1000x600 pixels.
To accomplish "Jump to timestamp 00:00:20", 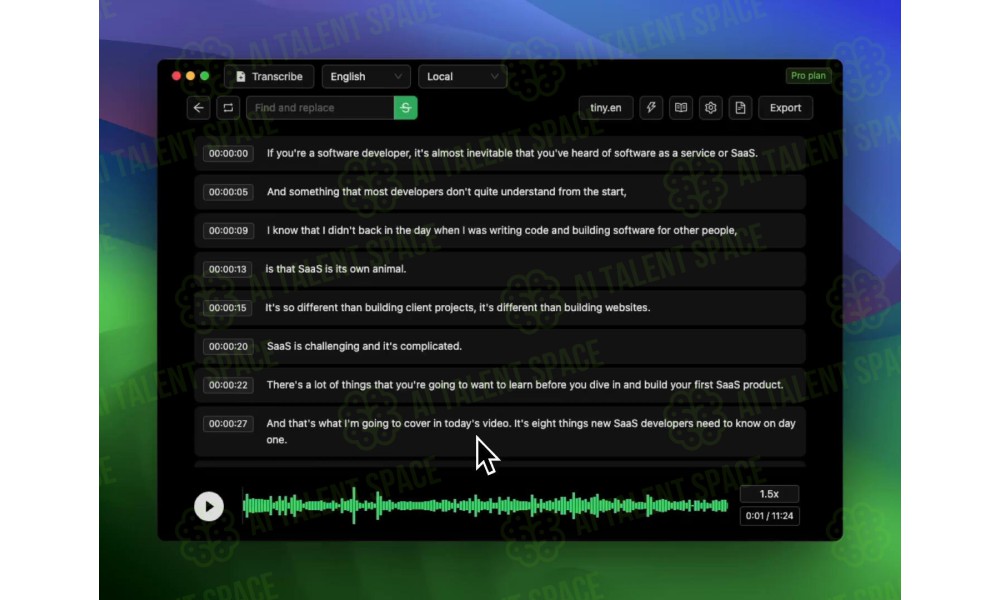I will (228, 347).
